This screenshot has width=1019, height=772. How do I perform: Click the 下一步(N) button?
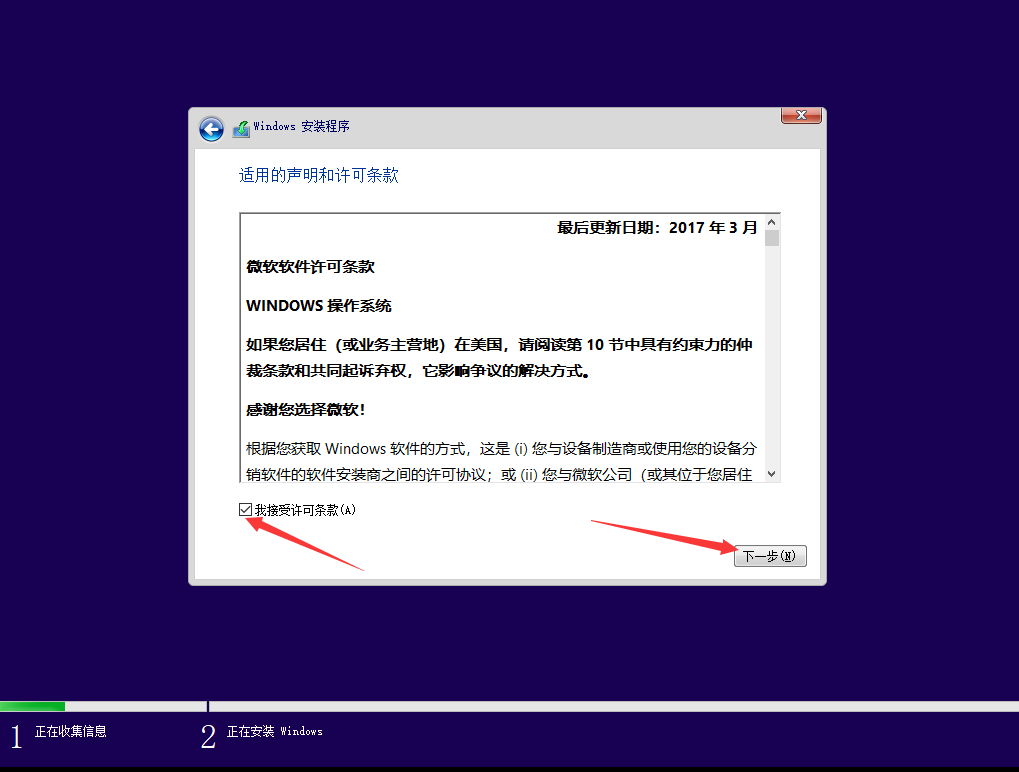click(x=769, y=556)
